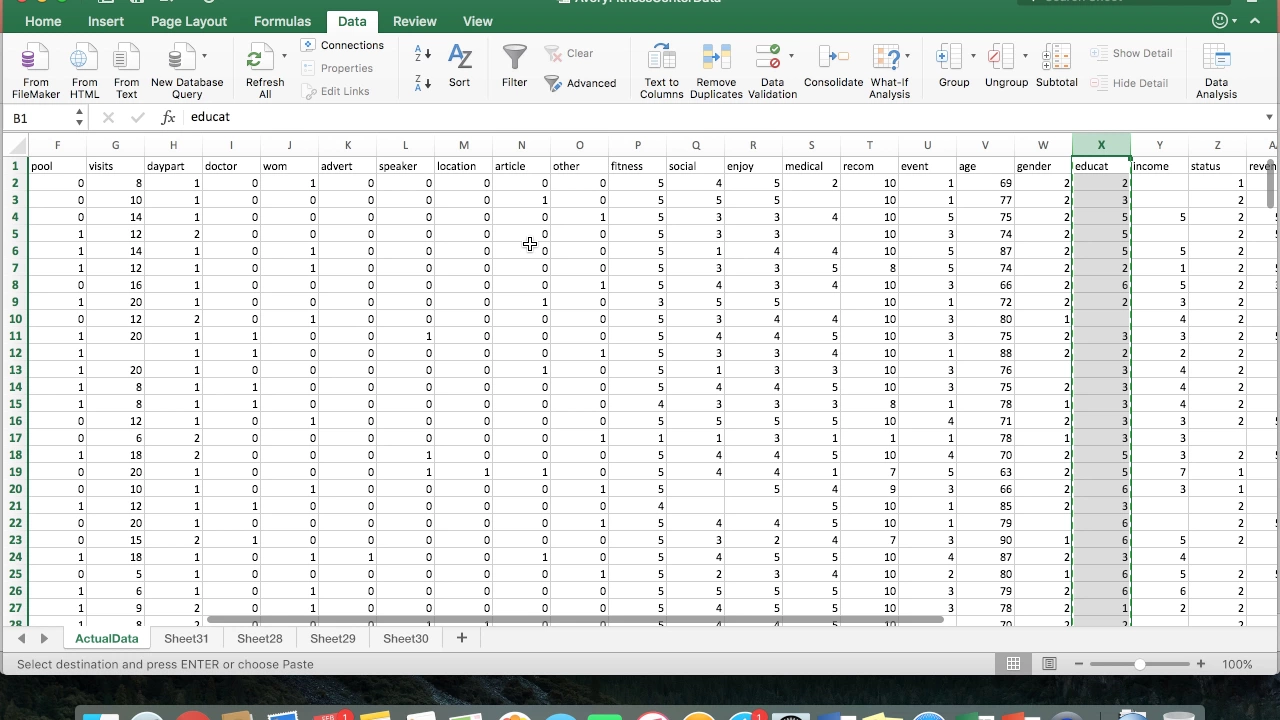Zoom out with minus button
The width and height of the screenshot is (1280, 720).
(x=1078, y=664)
